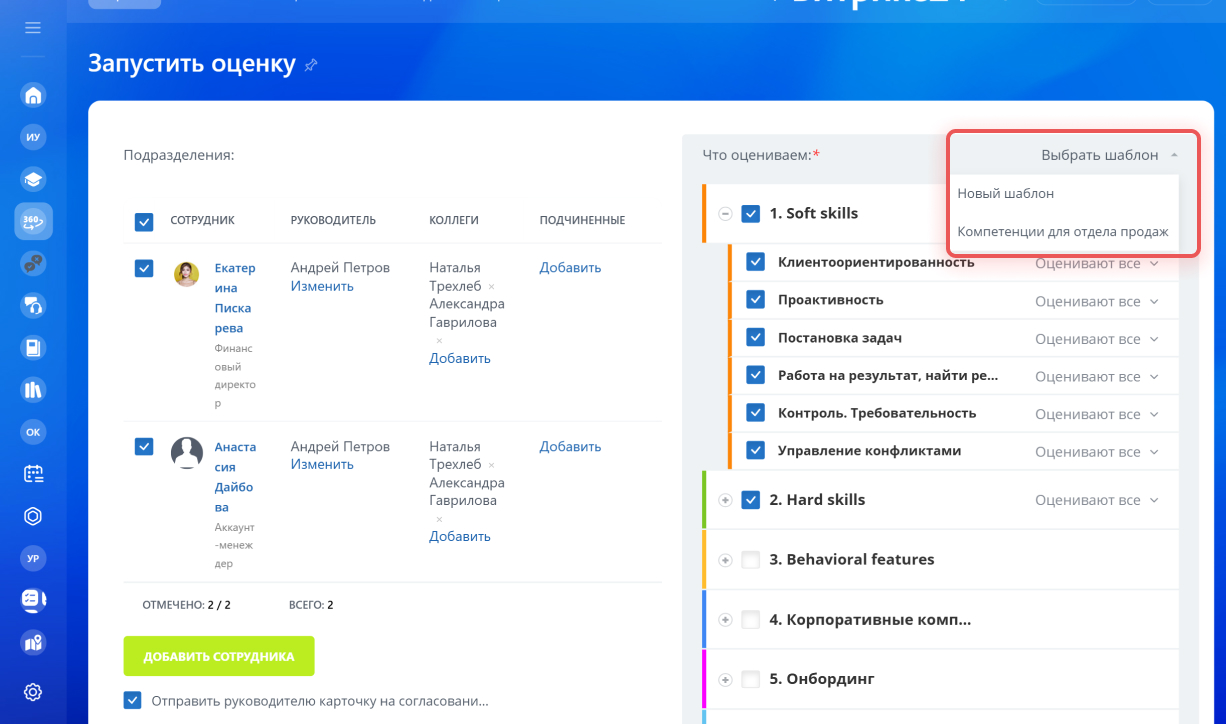Remove colleague Наталья Трехлеб from Екатерина's row
This screenshot has width=1226, height=724.
coord(491,286)
